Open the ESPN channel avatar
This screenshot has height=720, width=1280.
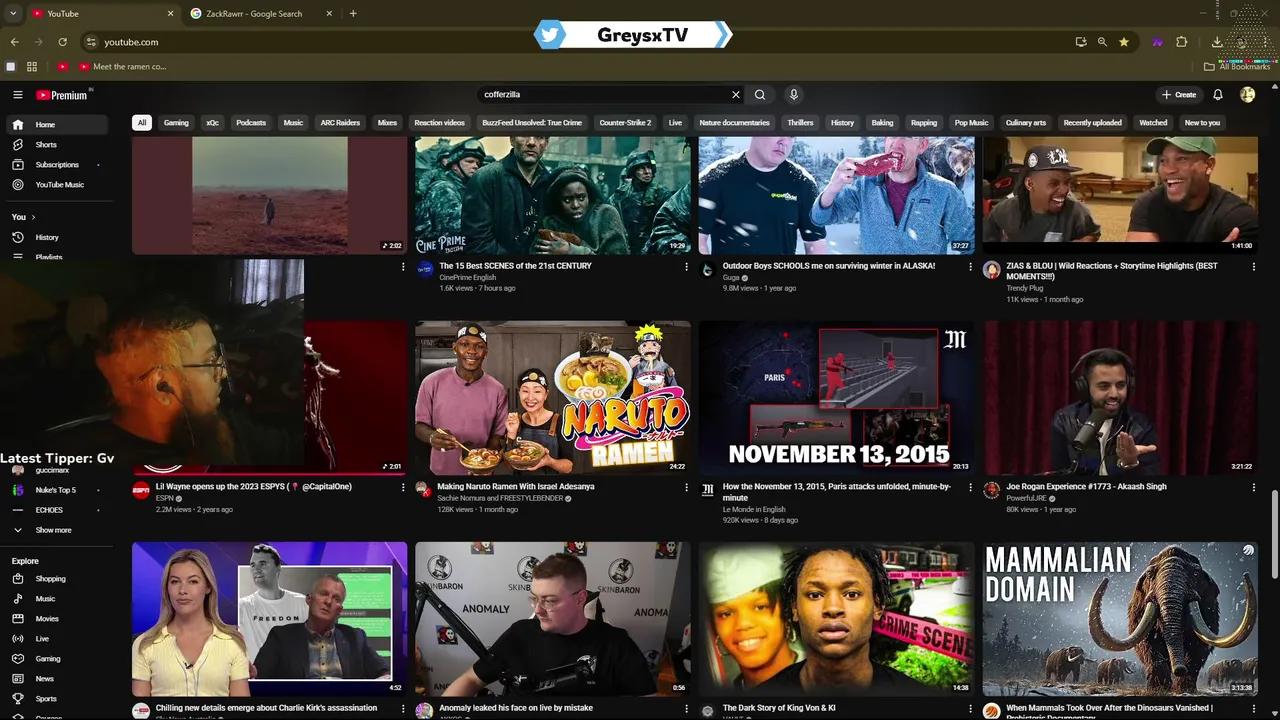point(141,490)
